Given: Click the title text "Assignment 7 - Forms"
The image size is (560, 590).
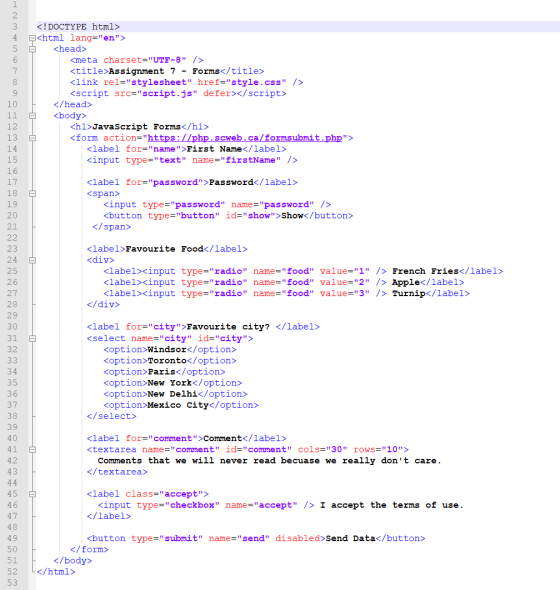Looking at the screenshot, I should click(x=164, y=71).
